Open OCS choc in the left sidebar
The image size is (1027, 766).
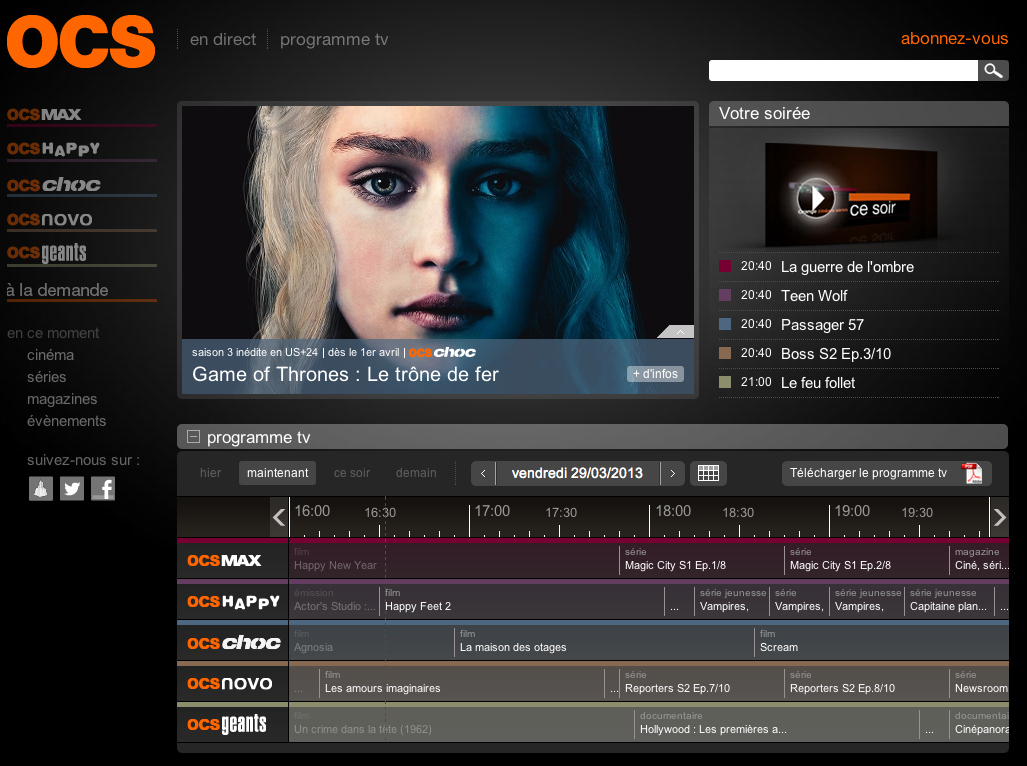54,185
